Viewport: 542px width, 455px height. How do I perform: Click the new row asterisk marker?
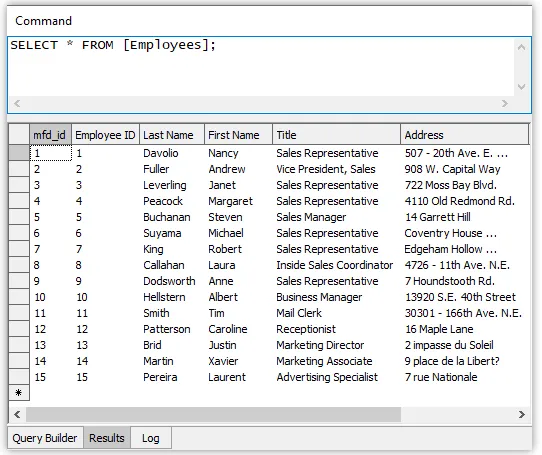(x=19, y=393)
